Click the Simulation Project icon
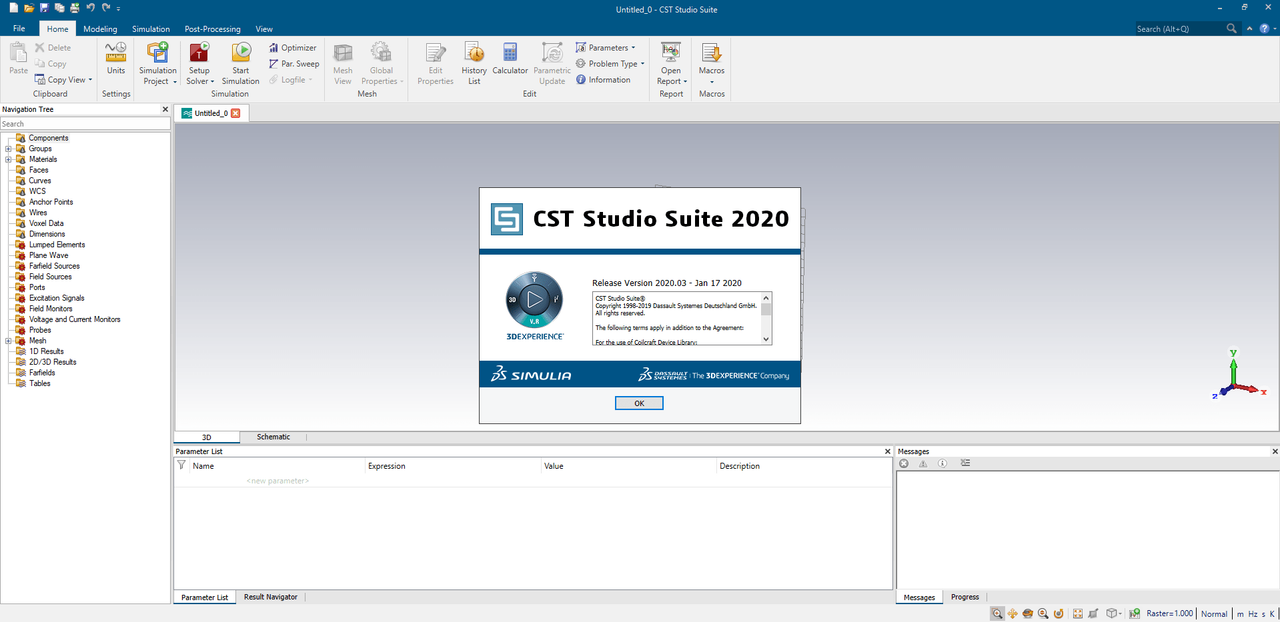The image size is (1280, 622). [158, 52]
